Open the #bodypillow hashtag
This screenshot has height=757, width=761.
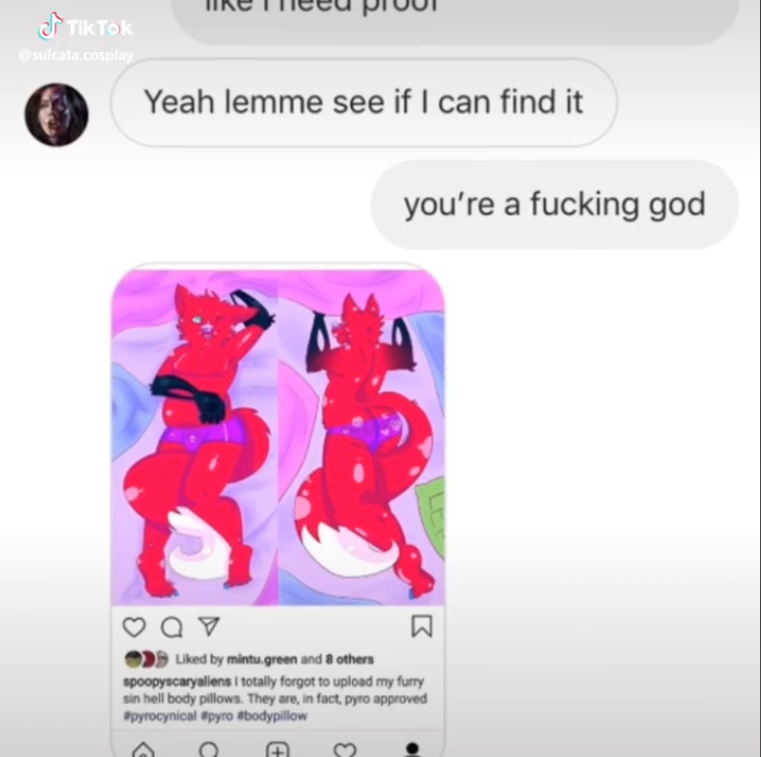[272, 716]
